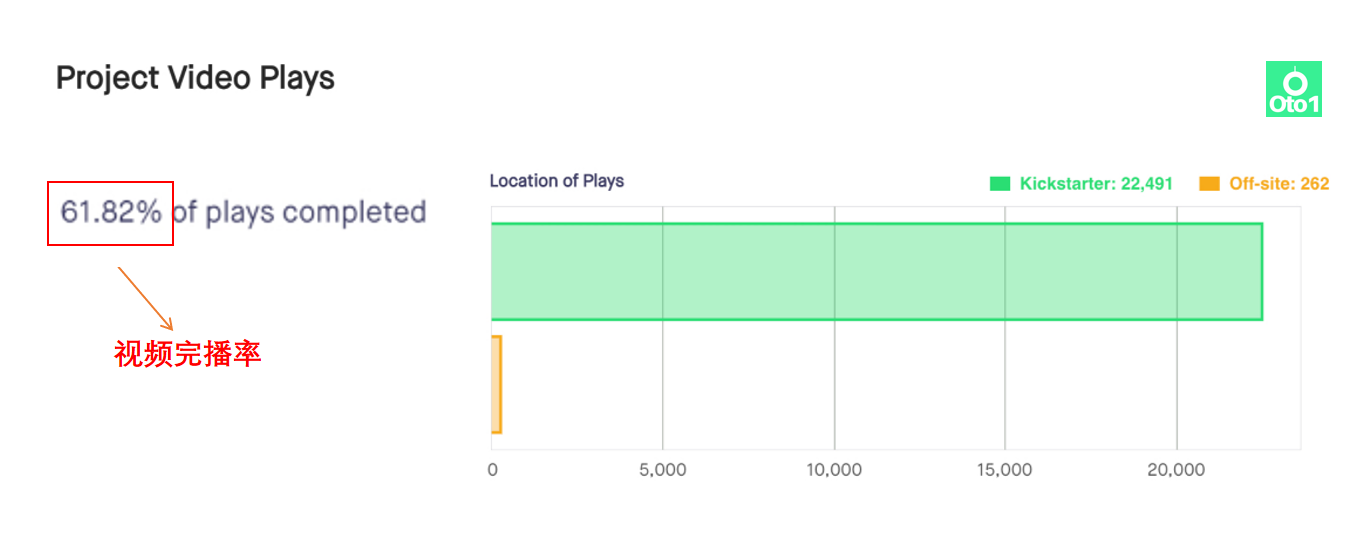Click the 0 axis label

point(492,470)
